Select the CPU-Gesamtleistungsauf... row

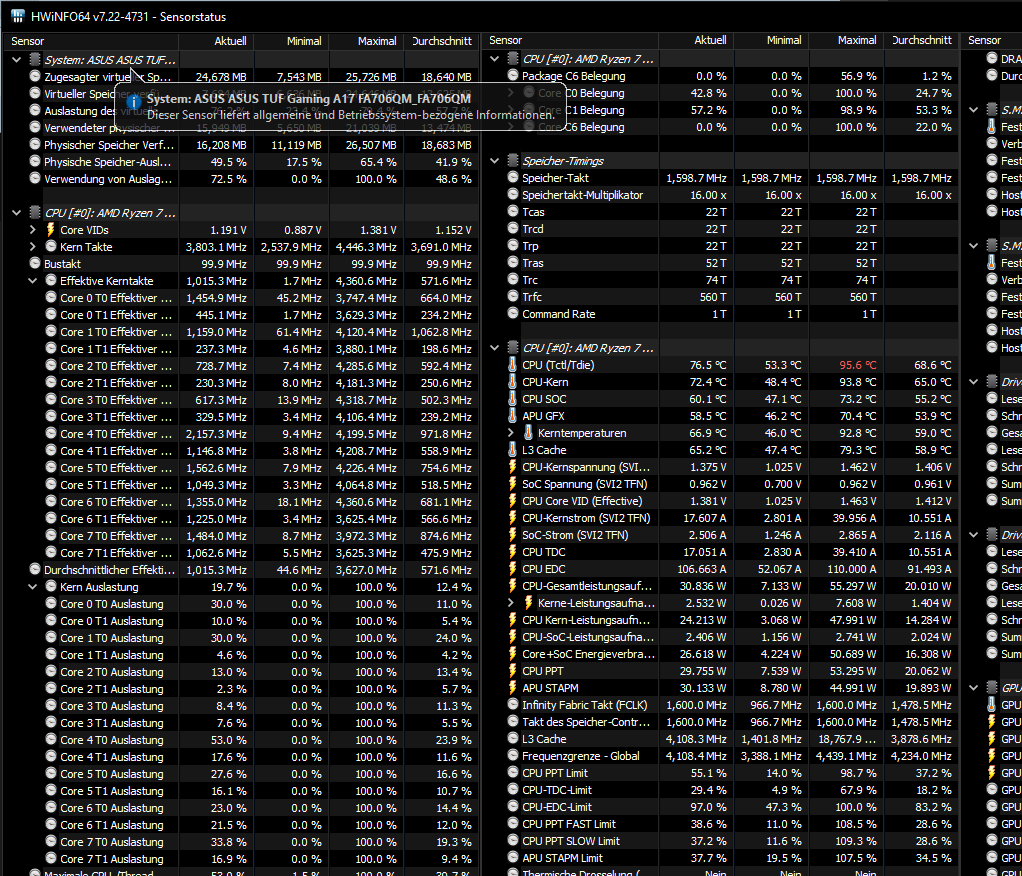point(720,585)
